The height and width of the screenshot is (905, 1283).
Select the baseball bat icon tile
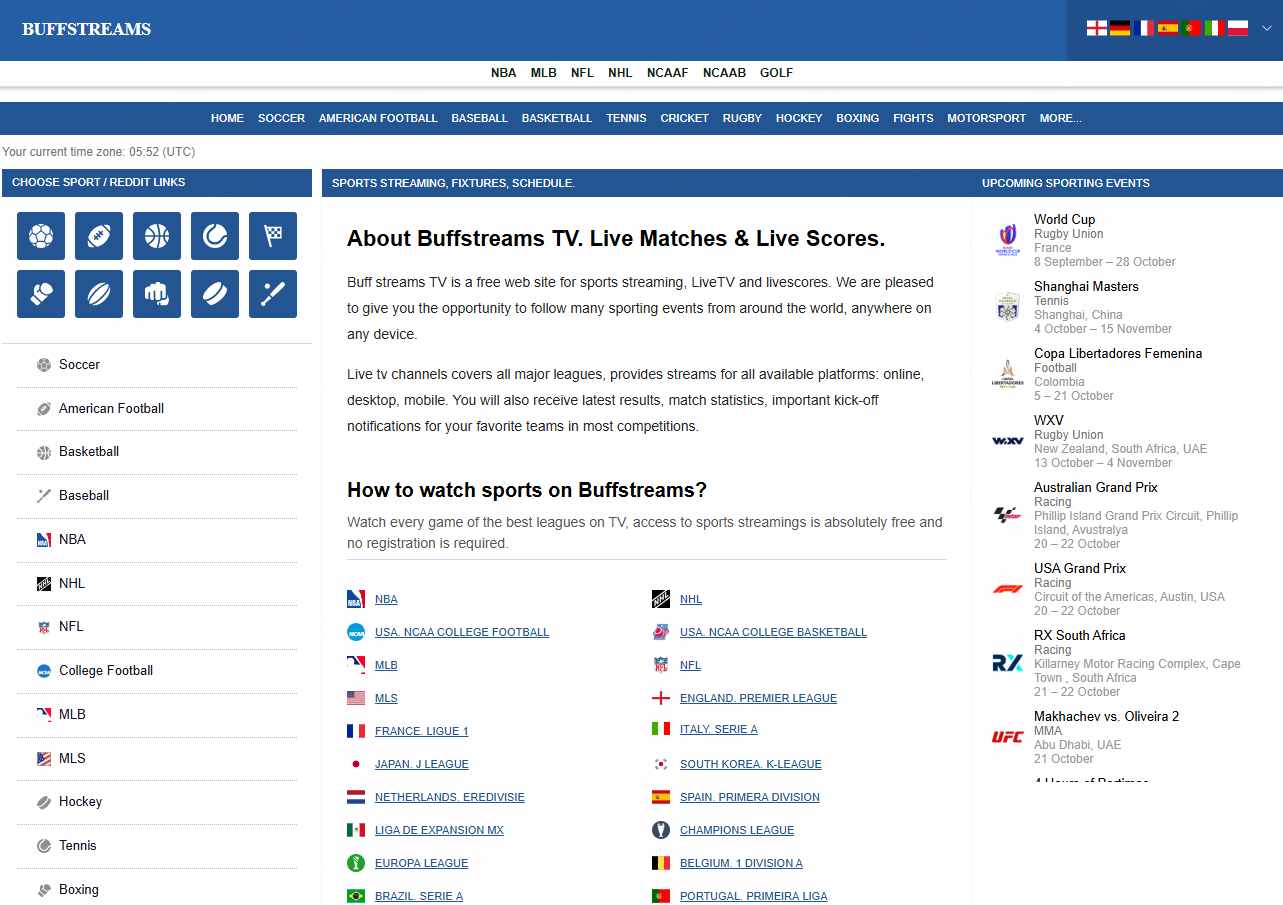pos(273,294)
